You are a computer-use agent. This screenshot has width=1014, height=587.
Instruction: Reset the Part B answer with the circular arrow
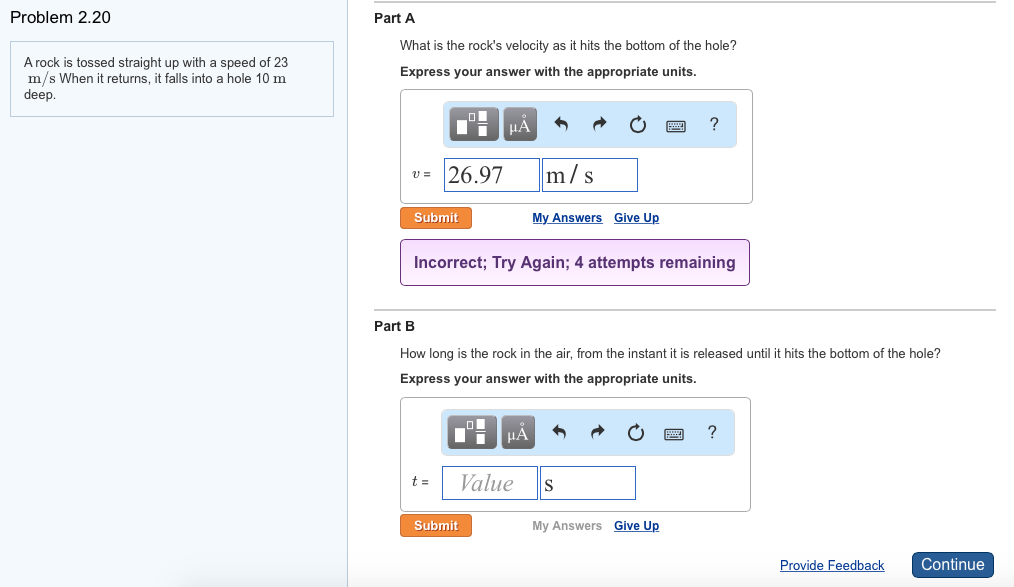click(637, 433)
